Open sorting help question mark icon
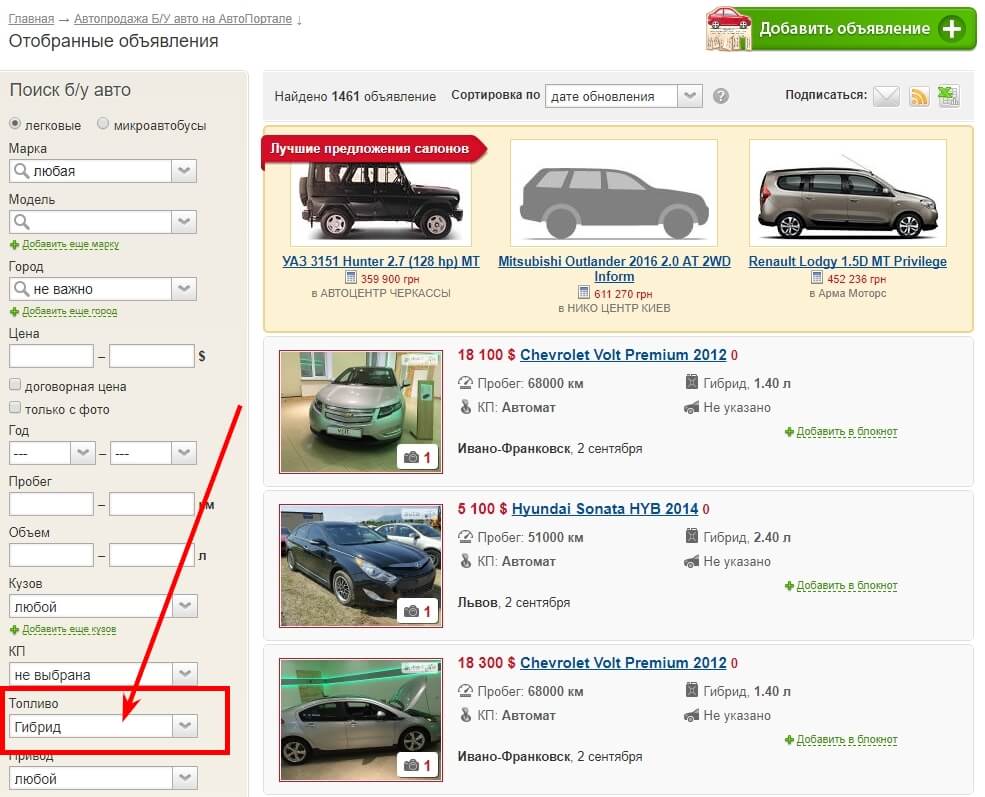This screenshot has height=797, width=985. click(x=721, y=96)
